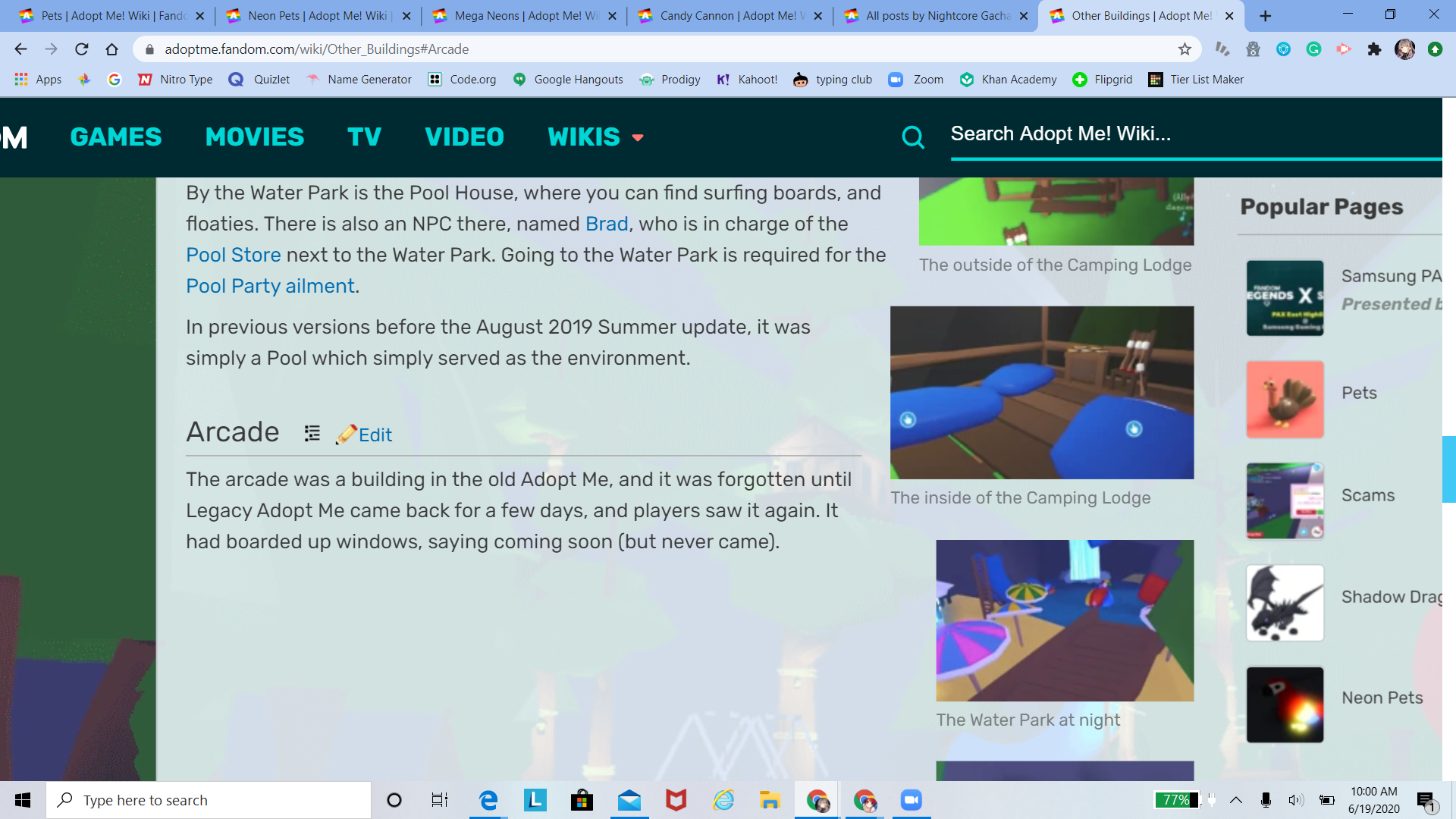The height and width of the screenshot is (819, 1456).
Task: Click the pencil Edit icon beside Arcade
Action: coord(347,435)
